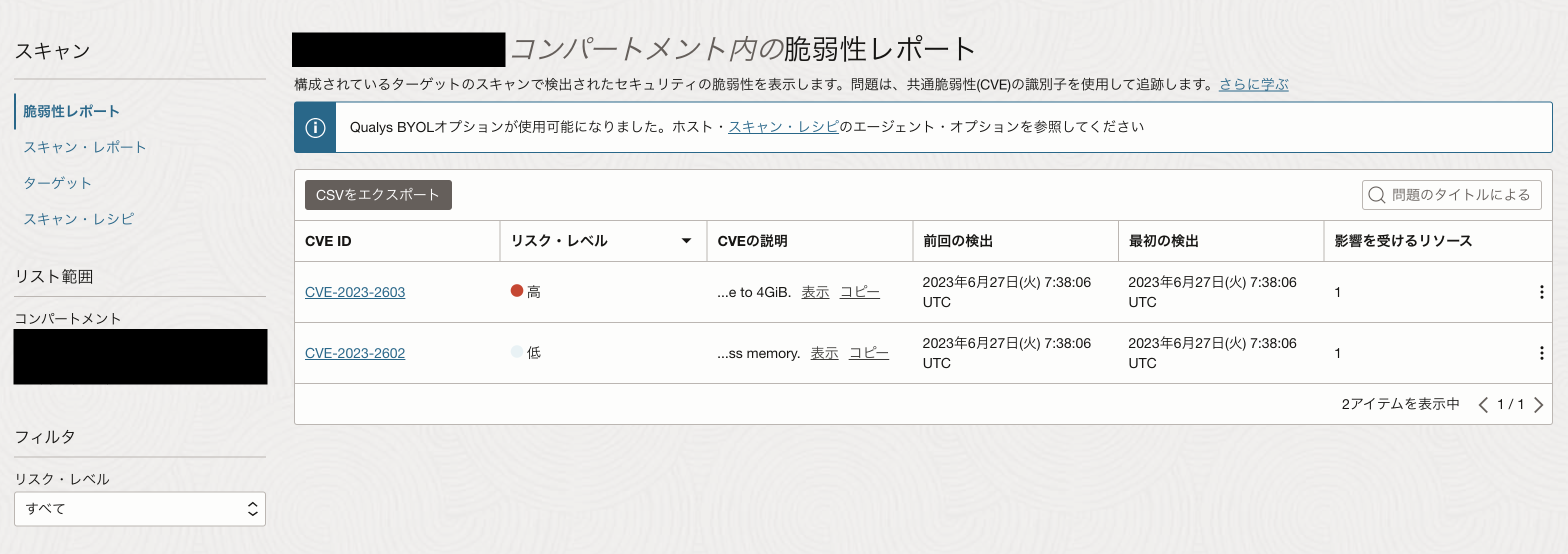1568x554 pixels.
Task: Open the さらに学ぶ link
Action: (x=1253, y=84)
